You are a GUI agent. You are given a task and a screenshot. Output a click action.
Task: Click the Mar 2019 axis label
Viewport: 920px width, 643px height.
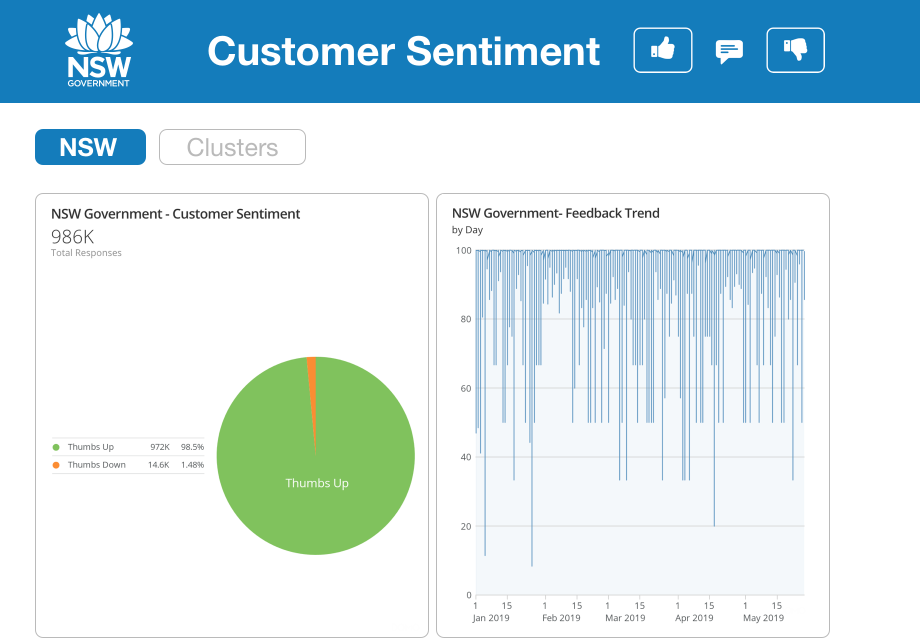click(x=625, y=618)
